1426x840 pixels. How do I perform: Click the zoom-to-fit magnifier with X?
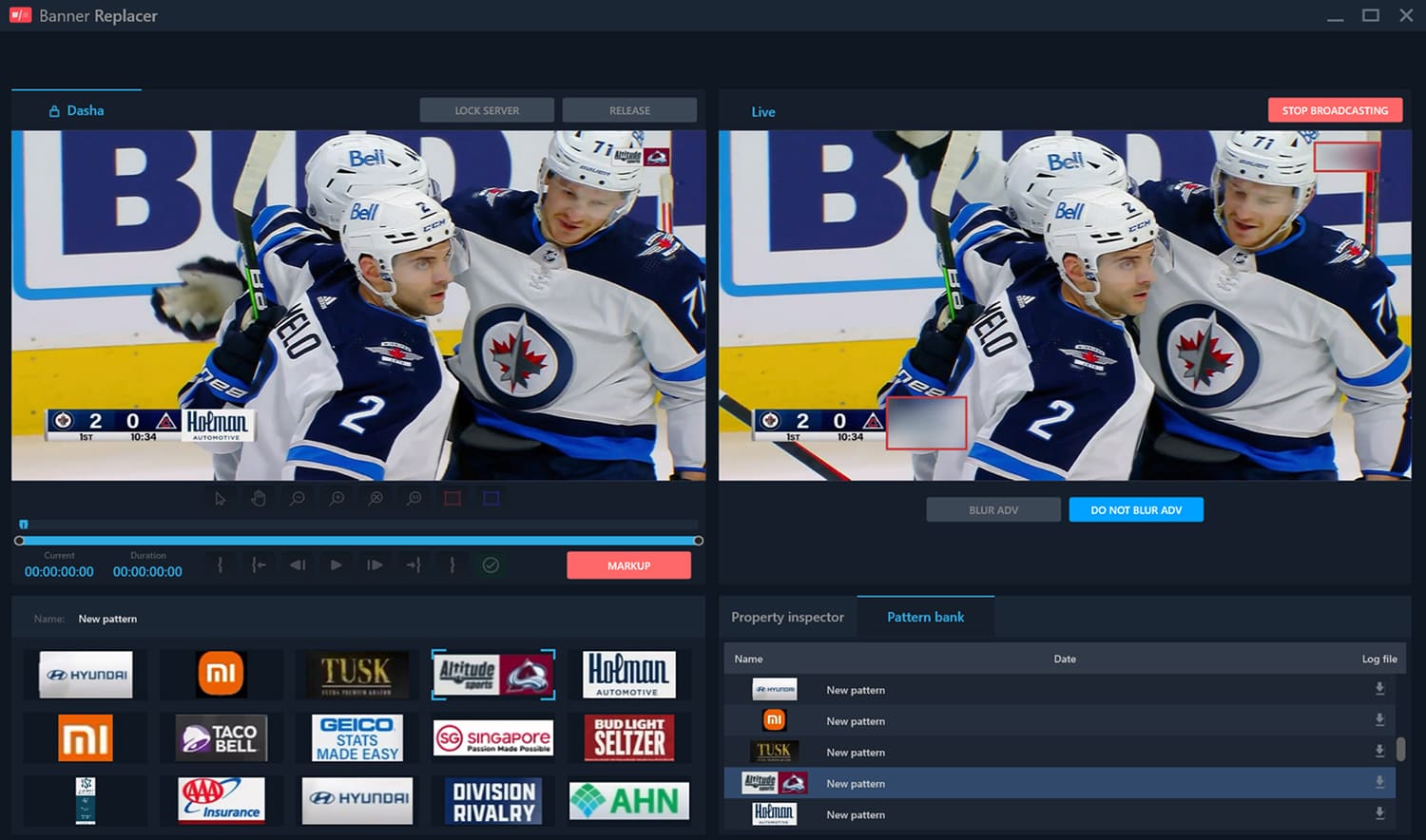click(376, 498)
